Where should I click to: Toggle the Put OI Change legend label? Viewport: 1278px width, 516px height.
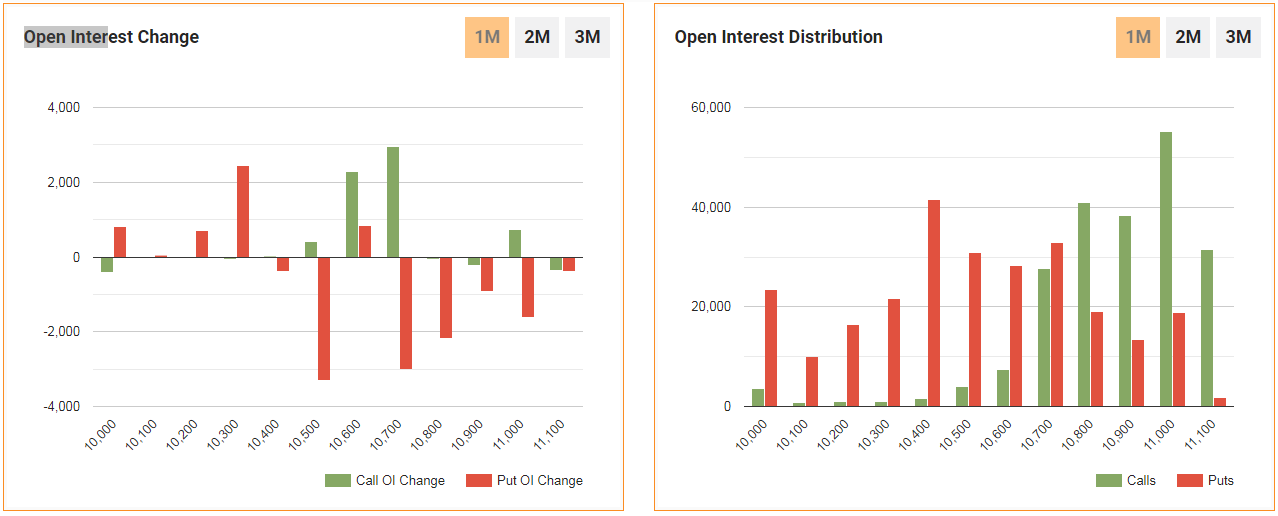click(x=540, y=481)
